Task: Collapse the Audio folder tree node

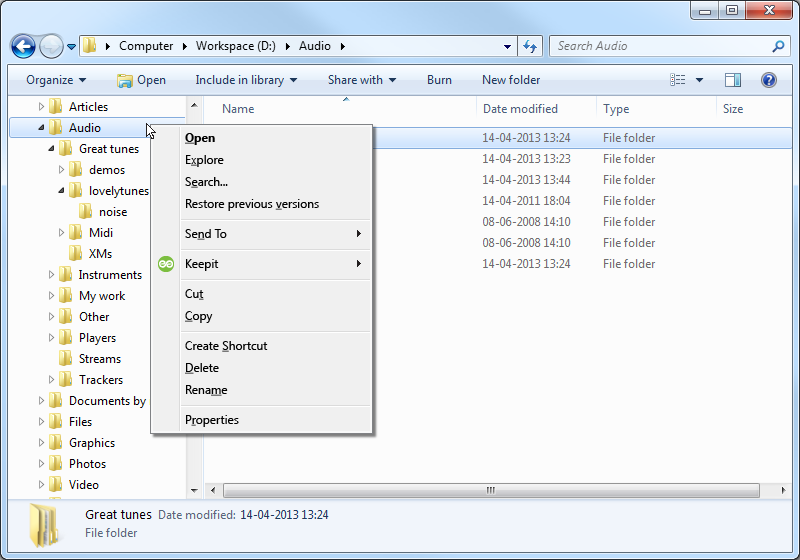Action: point(41,128)
